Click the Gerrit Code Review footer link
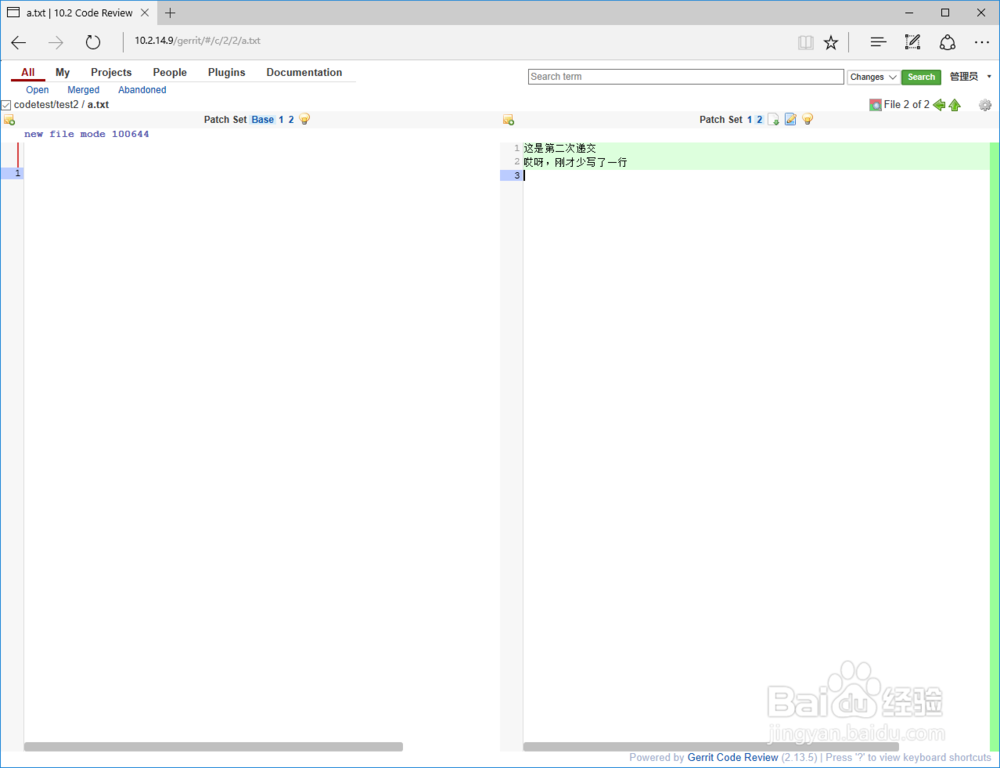 pyautogui.click(x=733, y=757)
